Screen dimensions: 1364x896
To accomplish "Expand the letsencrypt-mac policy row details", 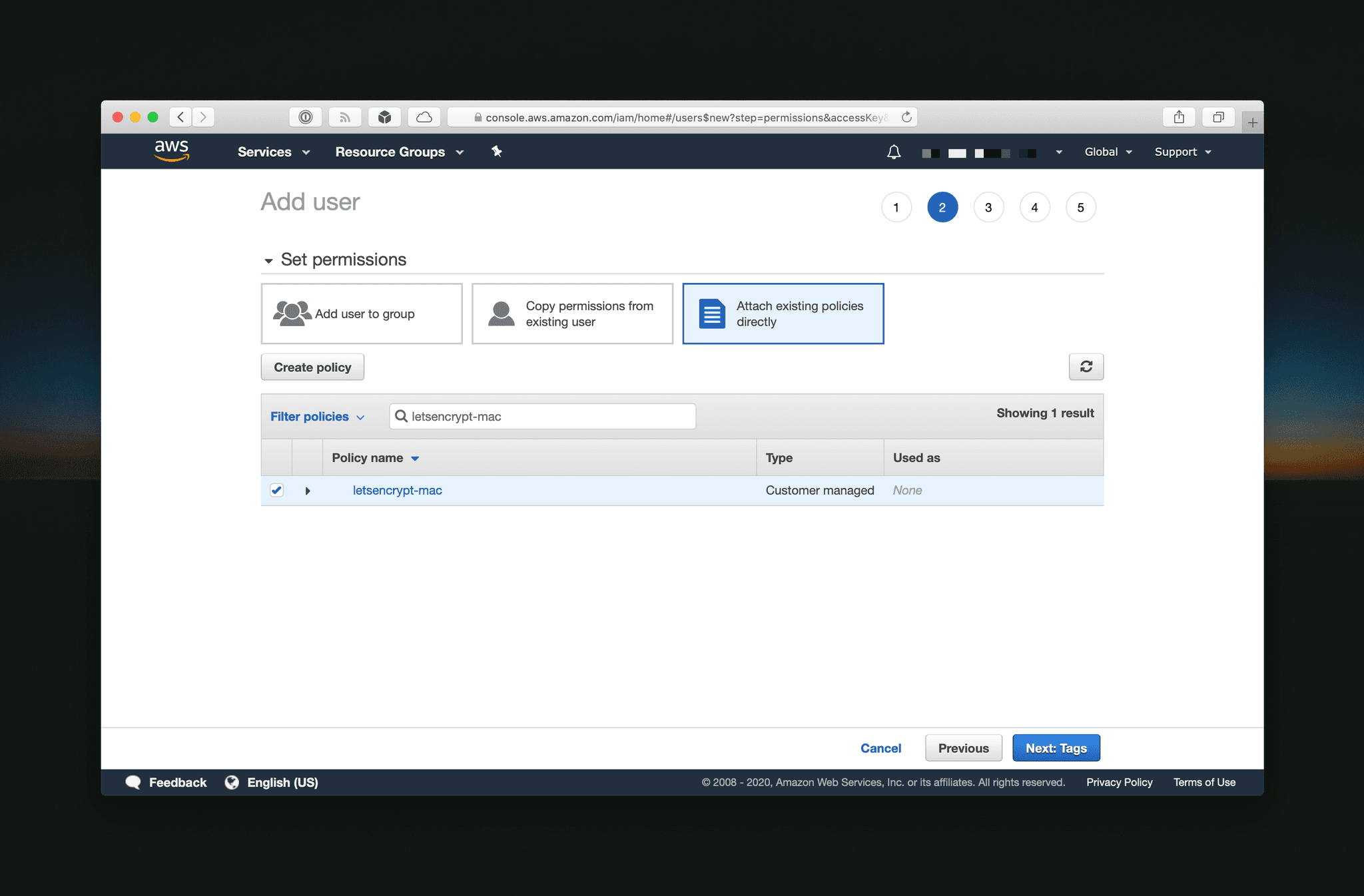I will pyautogui.click(x=308, y=491).
